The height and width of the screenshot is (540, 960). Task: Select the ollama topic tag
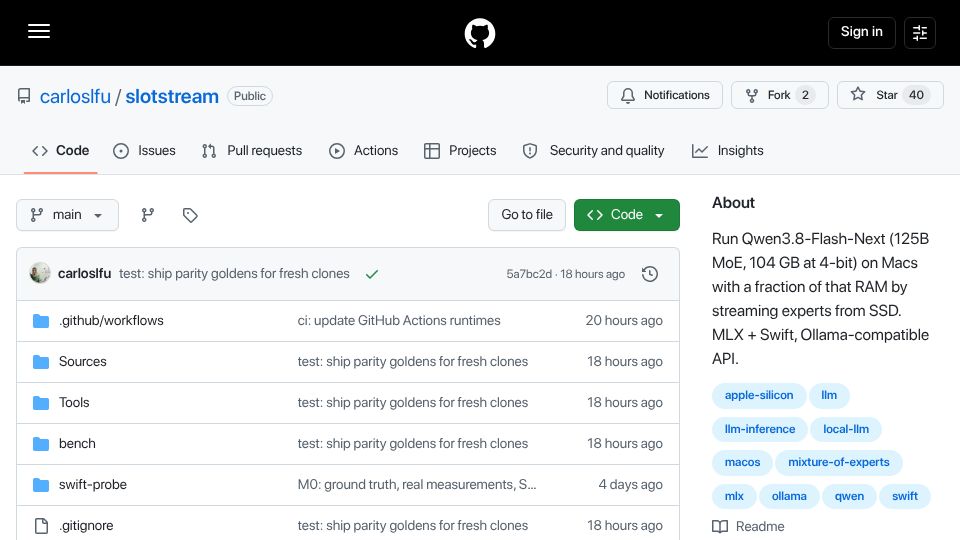pyautogui.click(x=789, y=496)
